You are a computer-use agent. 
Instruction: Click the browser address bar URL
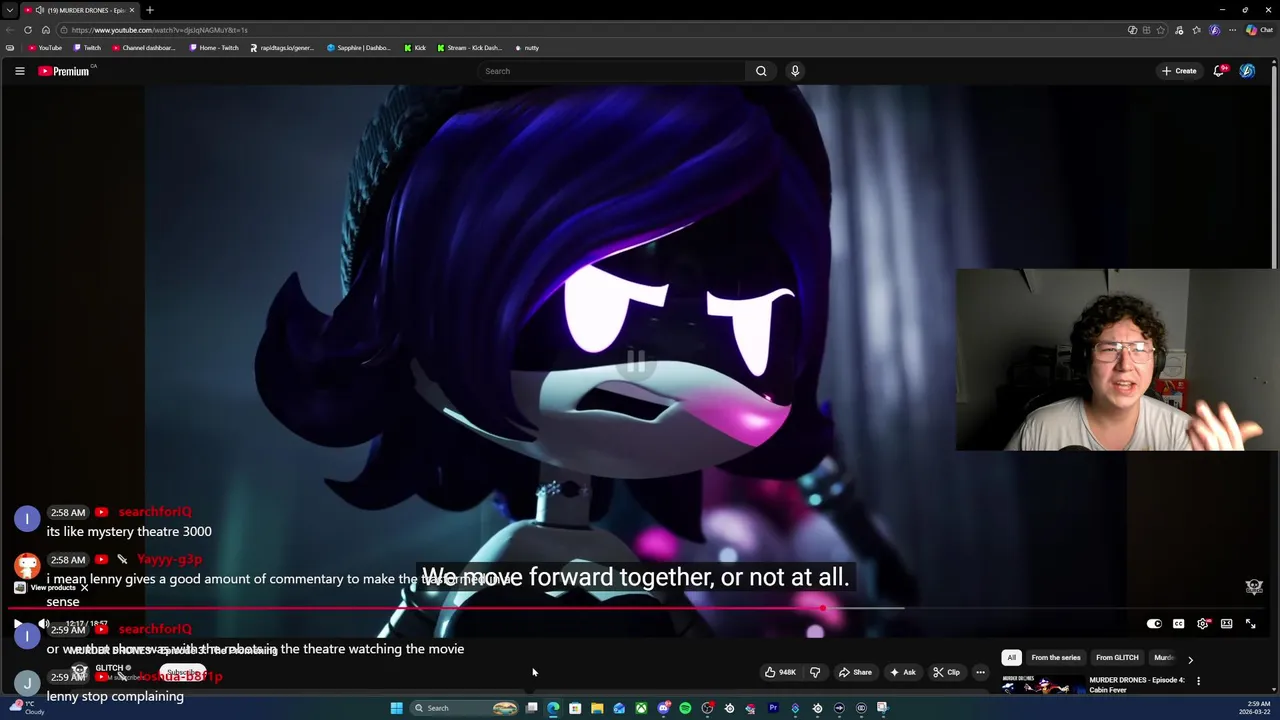[159, 30]
